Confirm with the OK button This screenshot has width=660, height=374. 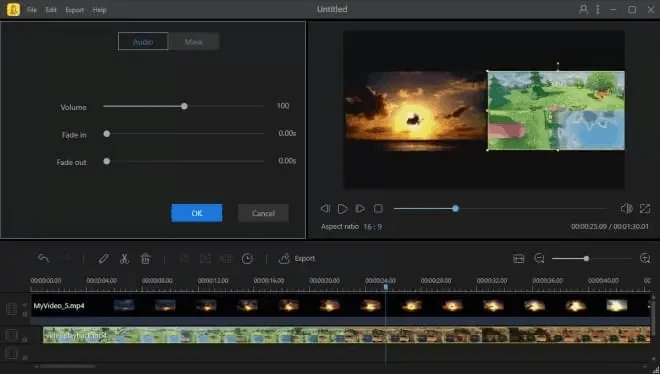pyautogui.click(x=197, y=213)
